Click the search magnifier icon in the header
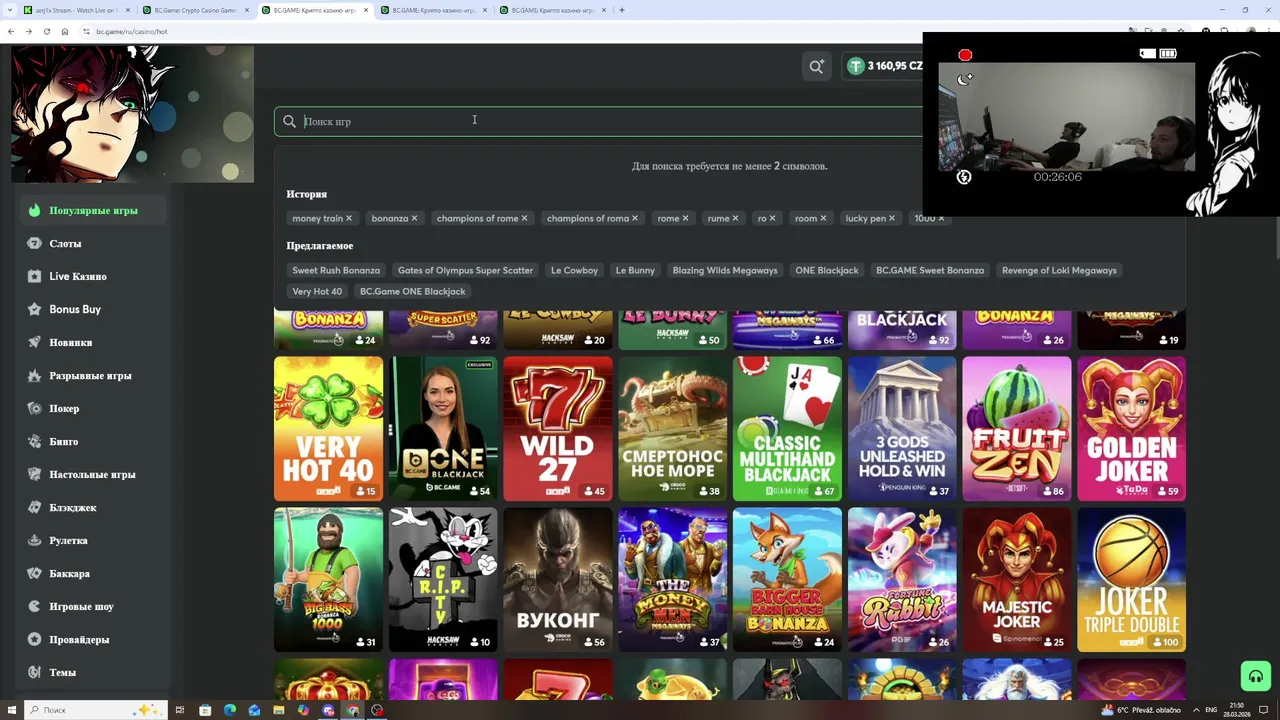1280x720 pixels. click(x=817, y=66)
